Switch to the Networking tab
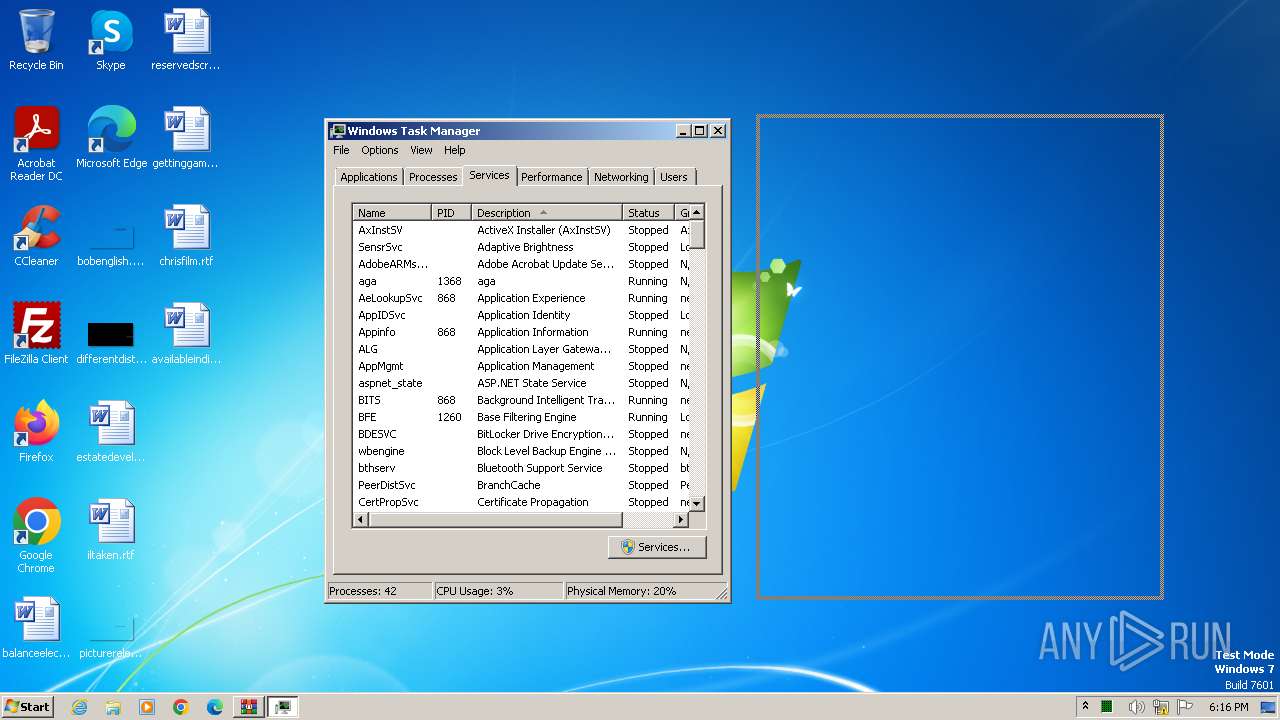Screen dimensions: 1280x720 pyautogui.click(x=621, y=177)
